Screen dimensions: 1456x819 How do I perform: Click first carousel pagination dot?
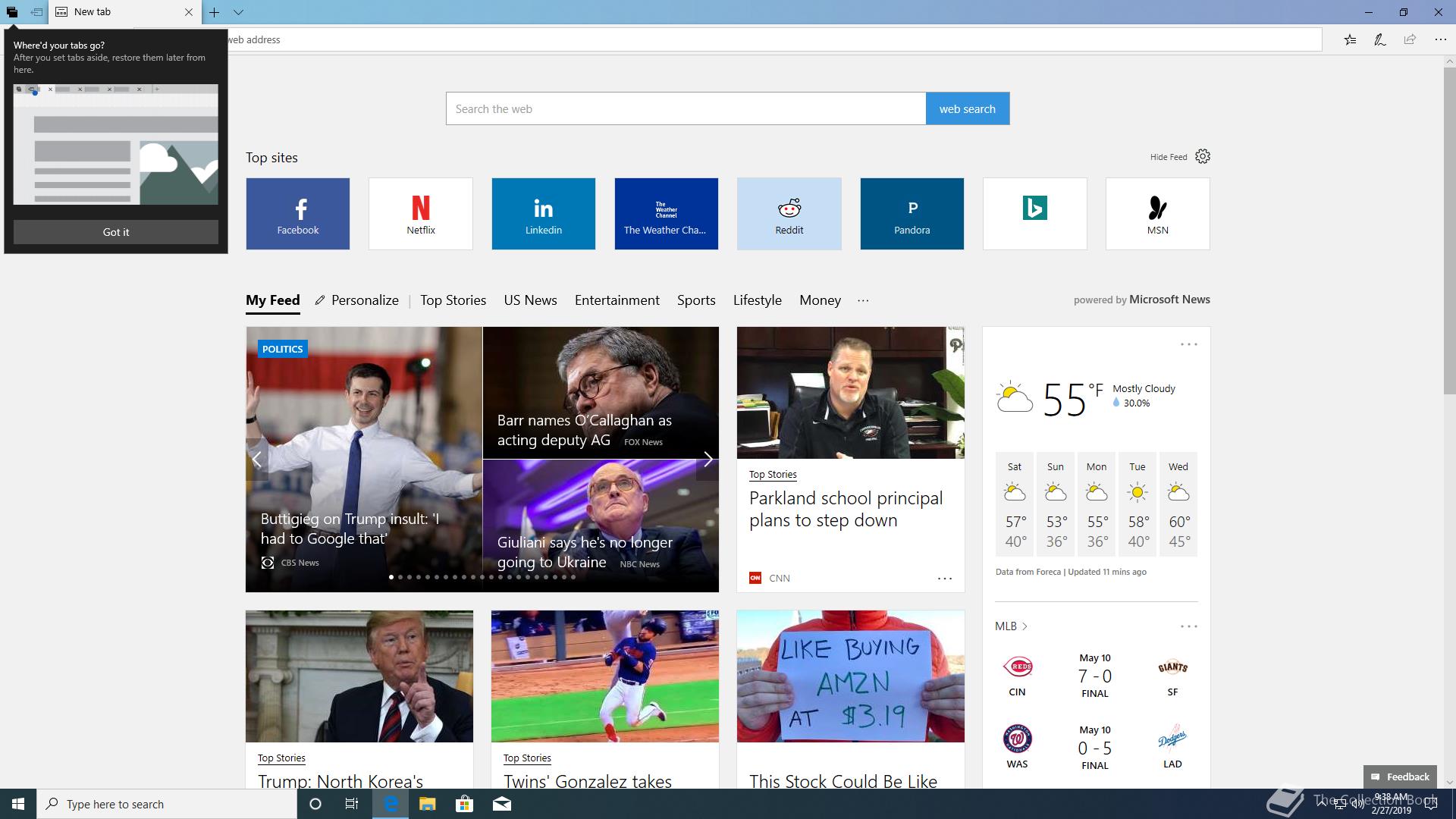pyautogui.click(x=391, y=577)
